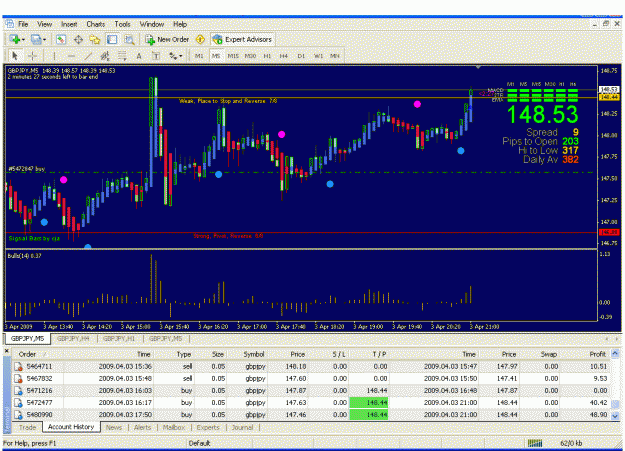Viewport: 625px width, 451px height.
Task: Select the vertical line drawing tool
Action: tap(54, 56)
